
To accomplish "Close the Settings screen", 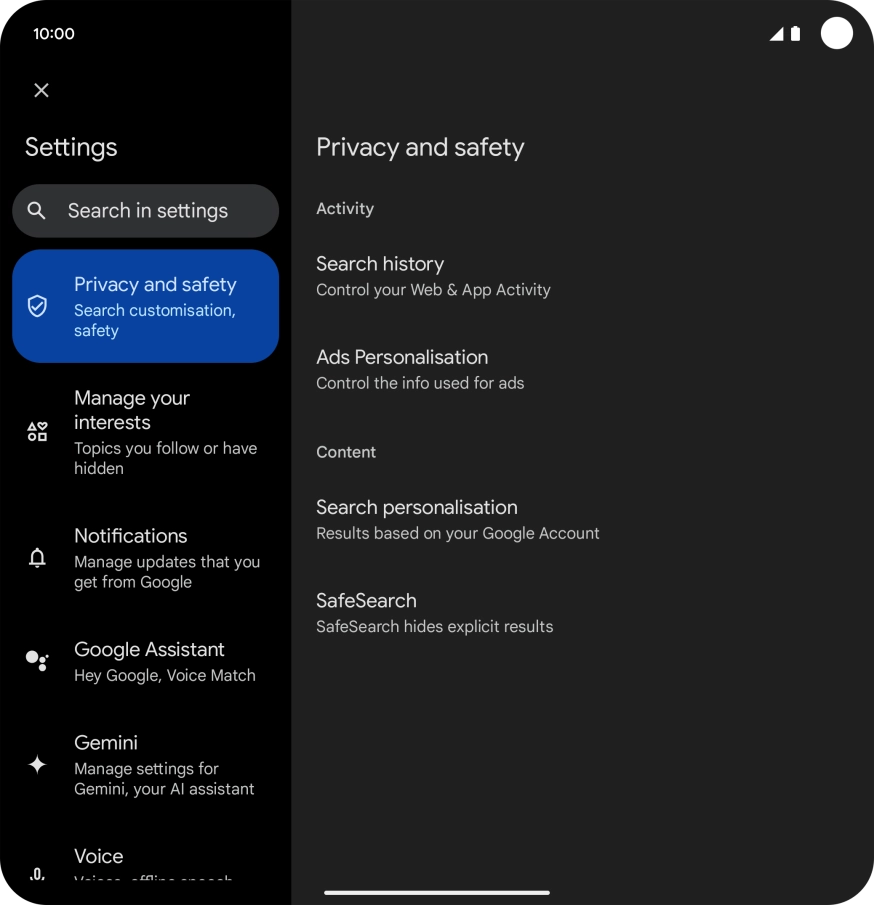I will (x=41, y=90).
